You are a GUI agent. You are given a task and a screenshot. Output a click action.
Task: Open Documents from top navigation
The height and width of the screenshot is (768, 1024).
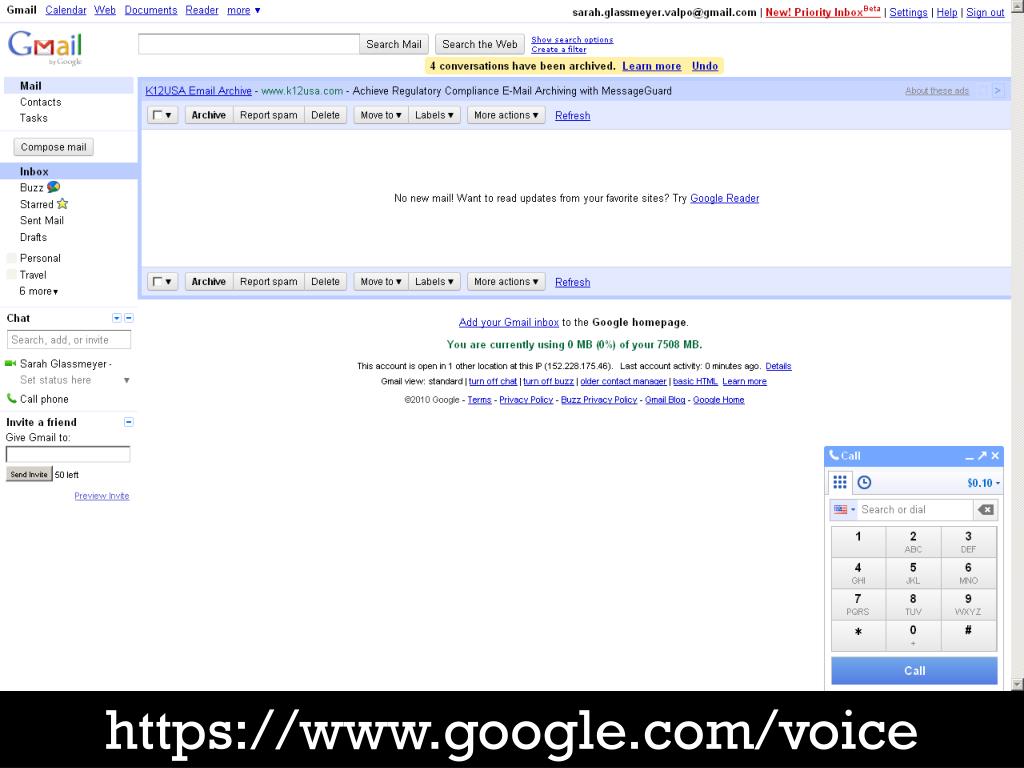(x=151, y=10)
